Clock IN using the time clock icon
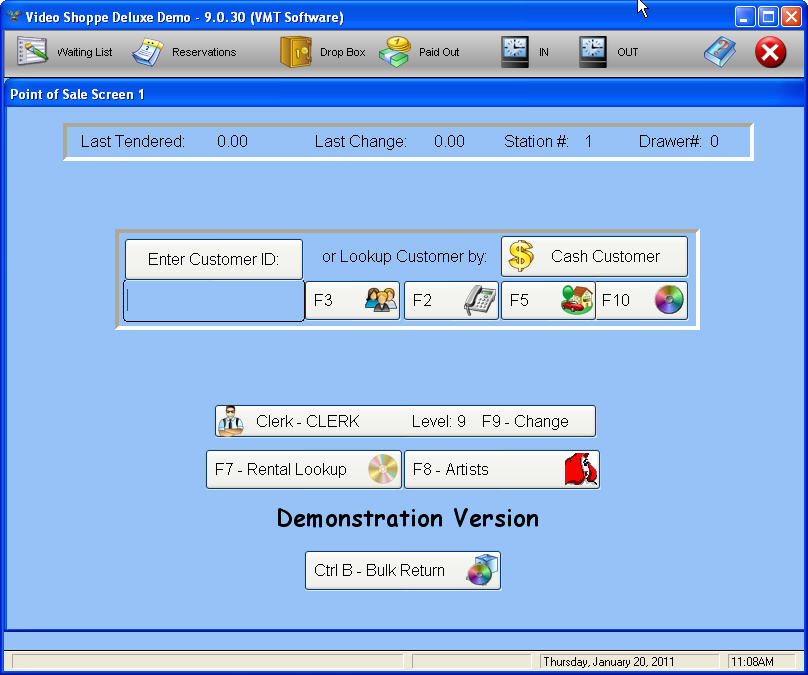The height and width of the screenshot is (675, 808). pos(515,52)
